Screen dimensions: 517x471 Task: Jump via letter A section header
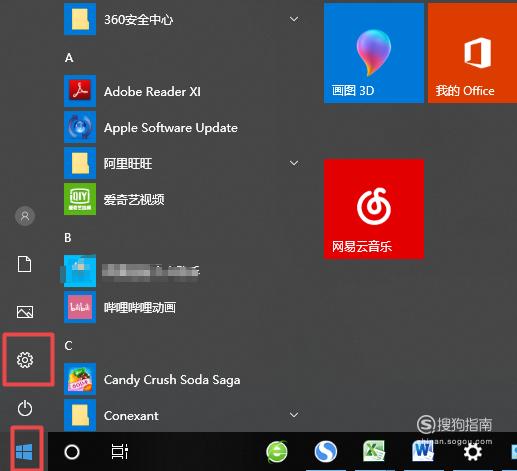click(69, 58)
